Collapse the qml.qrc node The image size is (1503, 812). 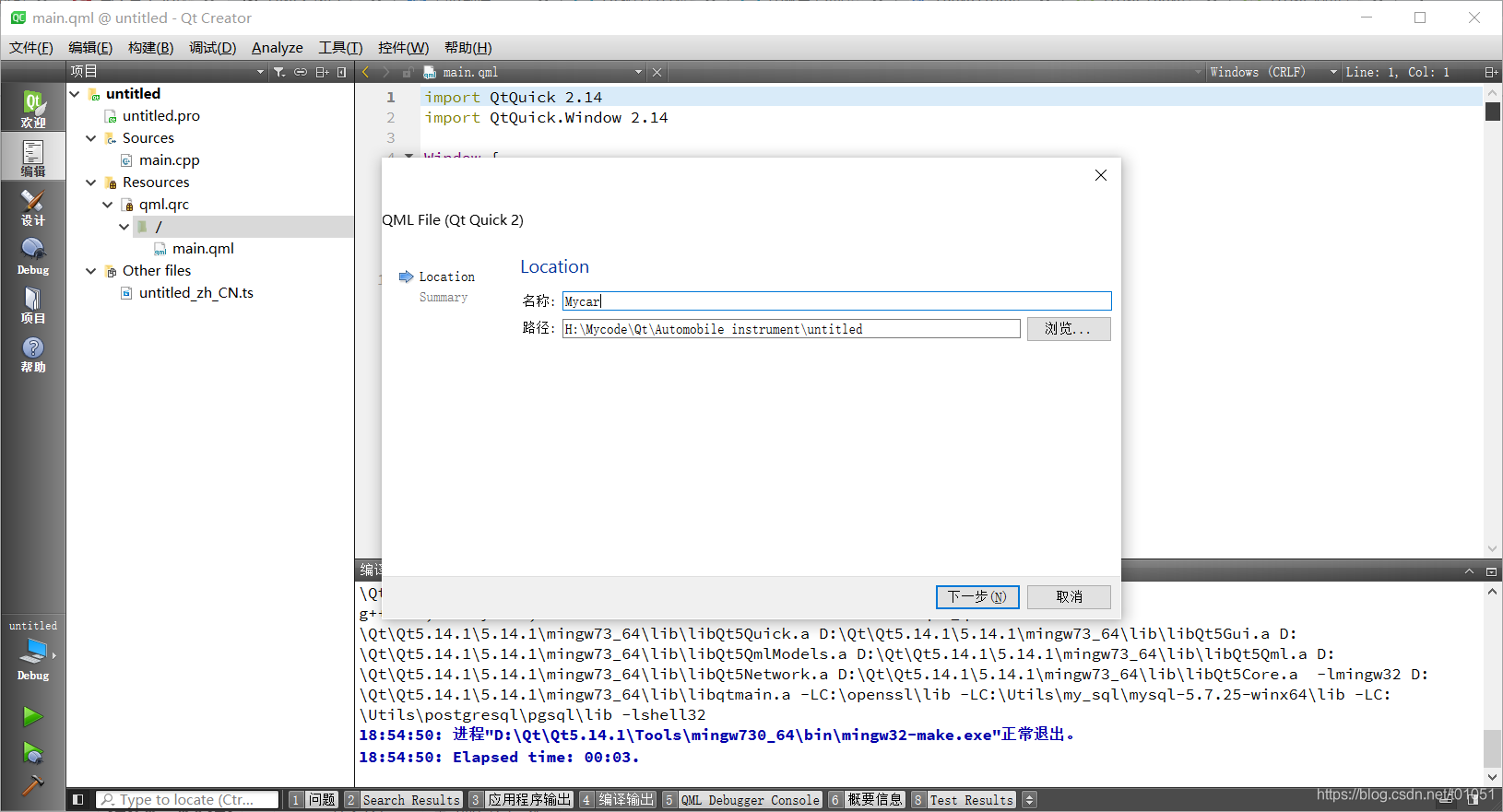point(108,205)
